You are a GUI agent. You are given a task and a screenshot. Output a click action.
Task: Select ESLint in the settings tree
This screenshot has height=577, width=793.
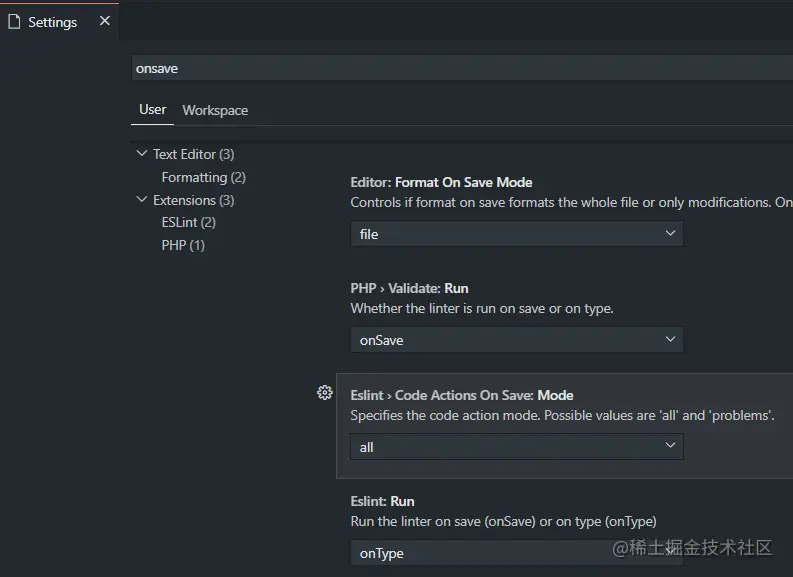pos(188,222)
